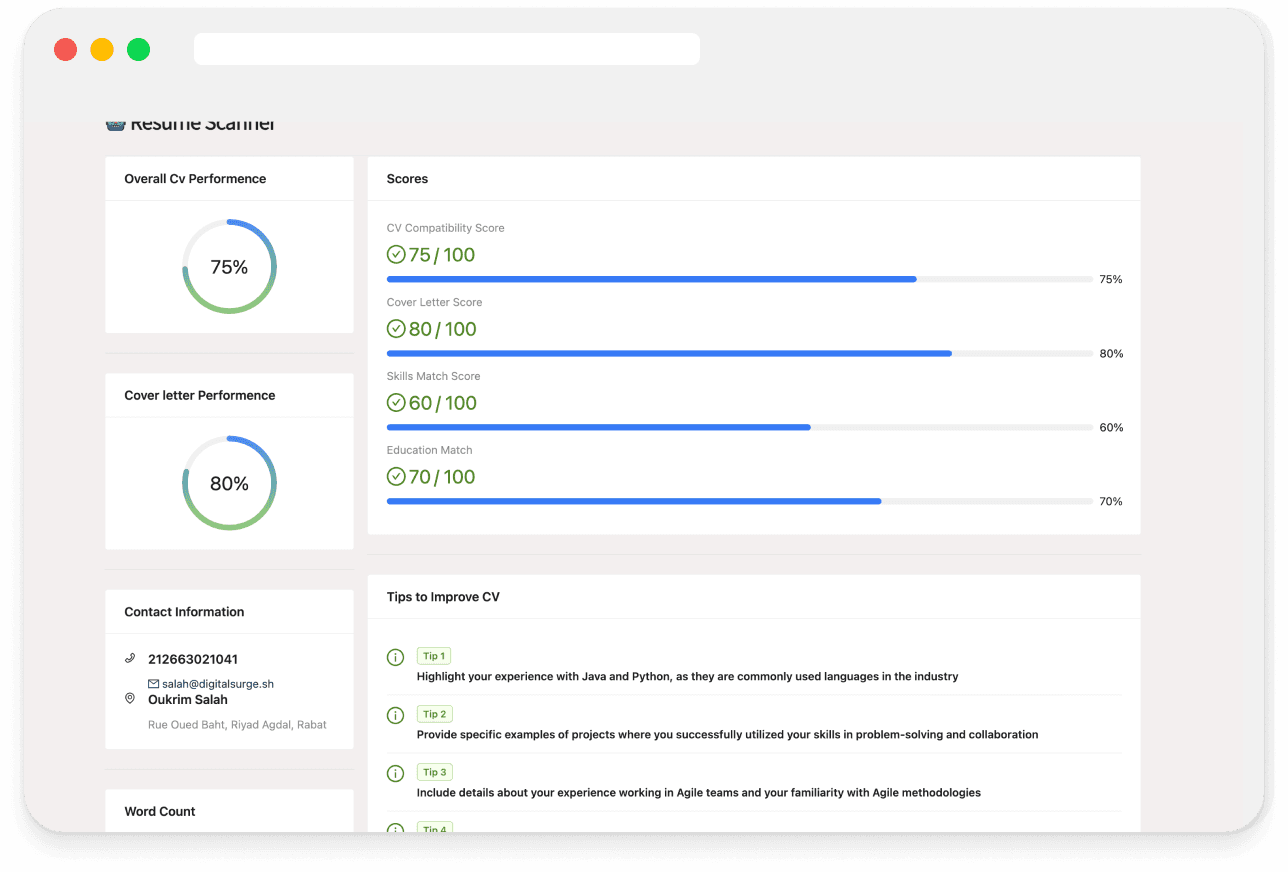1288x872 pixels.
Task: Click the tip about Agile methodologies
Action: click(x=699, y=793)
